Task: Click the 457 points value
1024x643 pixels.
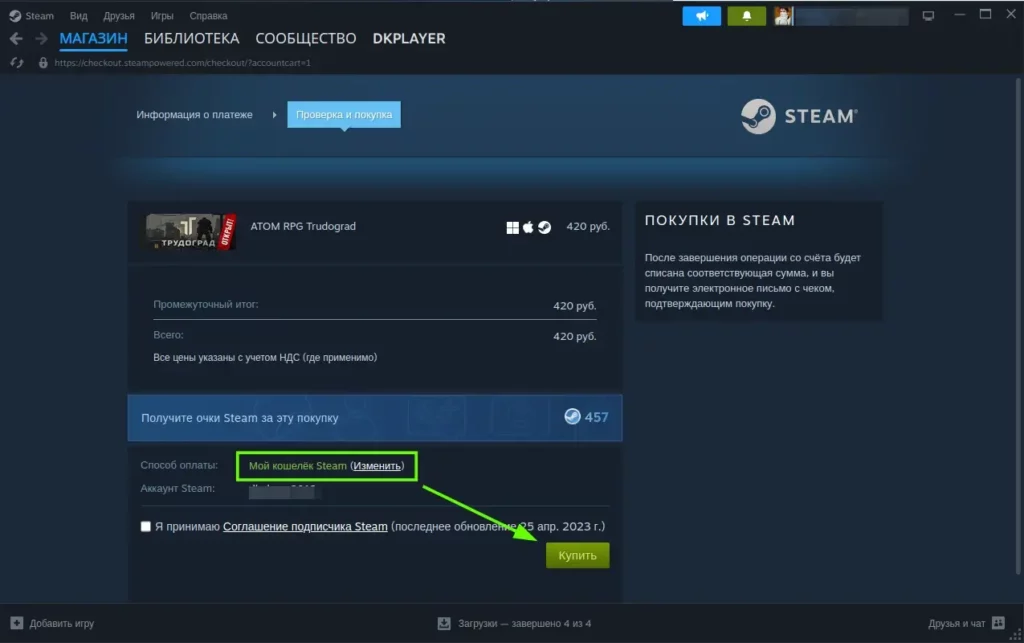Action: click(x=596, y=417)
